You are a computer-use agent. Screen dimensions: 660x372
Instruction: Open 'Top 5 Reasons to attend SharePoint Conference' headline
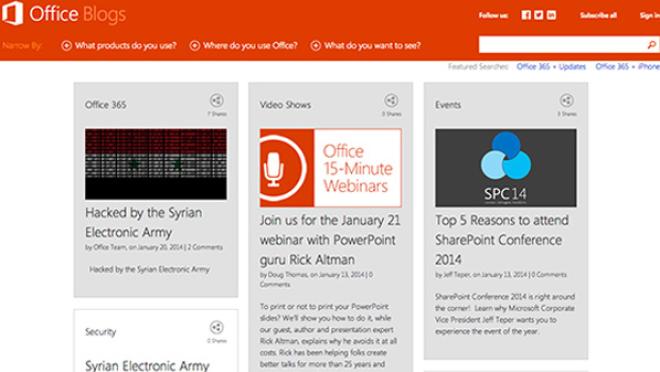point(502,240)
